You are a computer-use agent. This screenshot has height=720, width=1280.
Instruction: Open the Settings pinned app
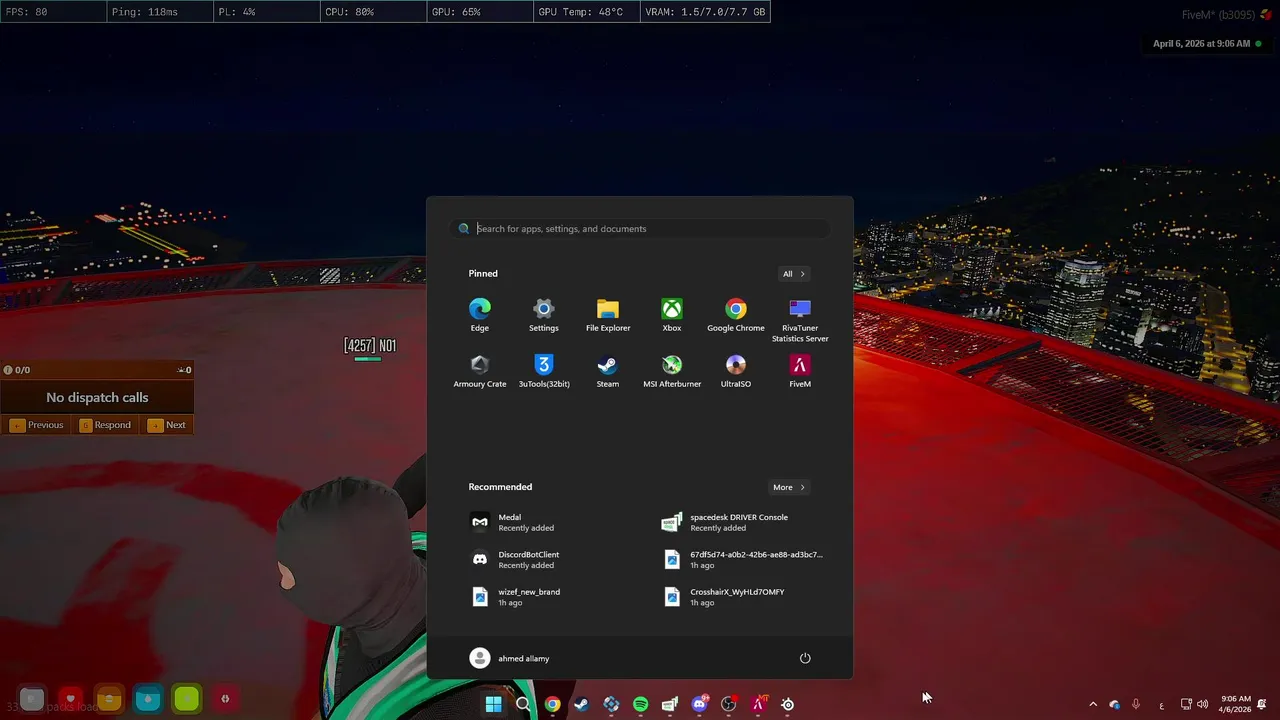tap(544, 315)
